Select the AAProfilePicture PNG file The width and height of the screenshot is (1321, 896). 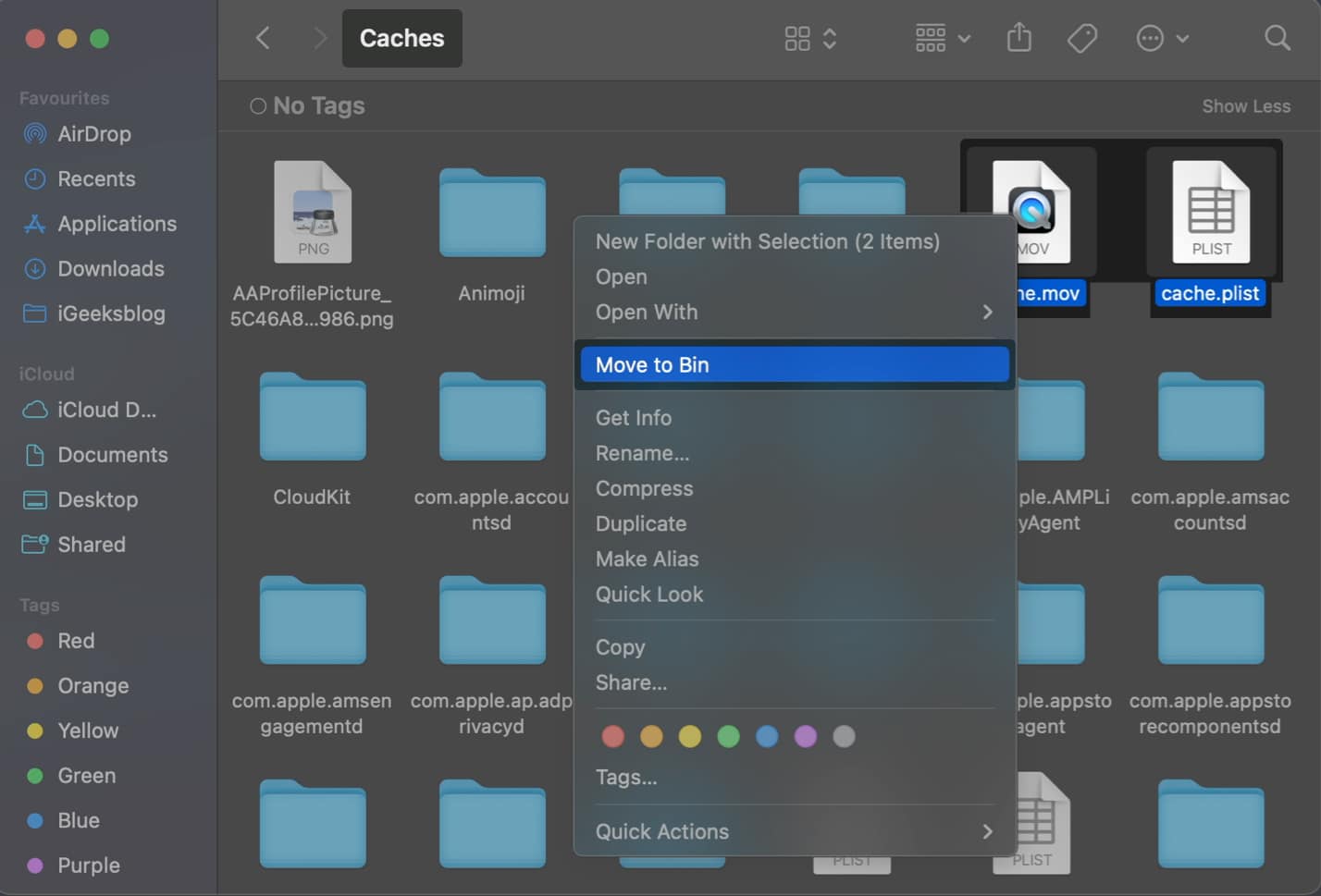coord(313,213)
